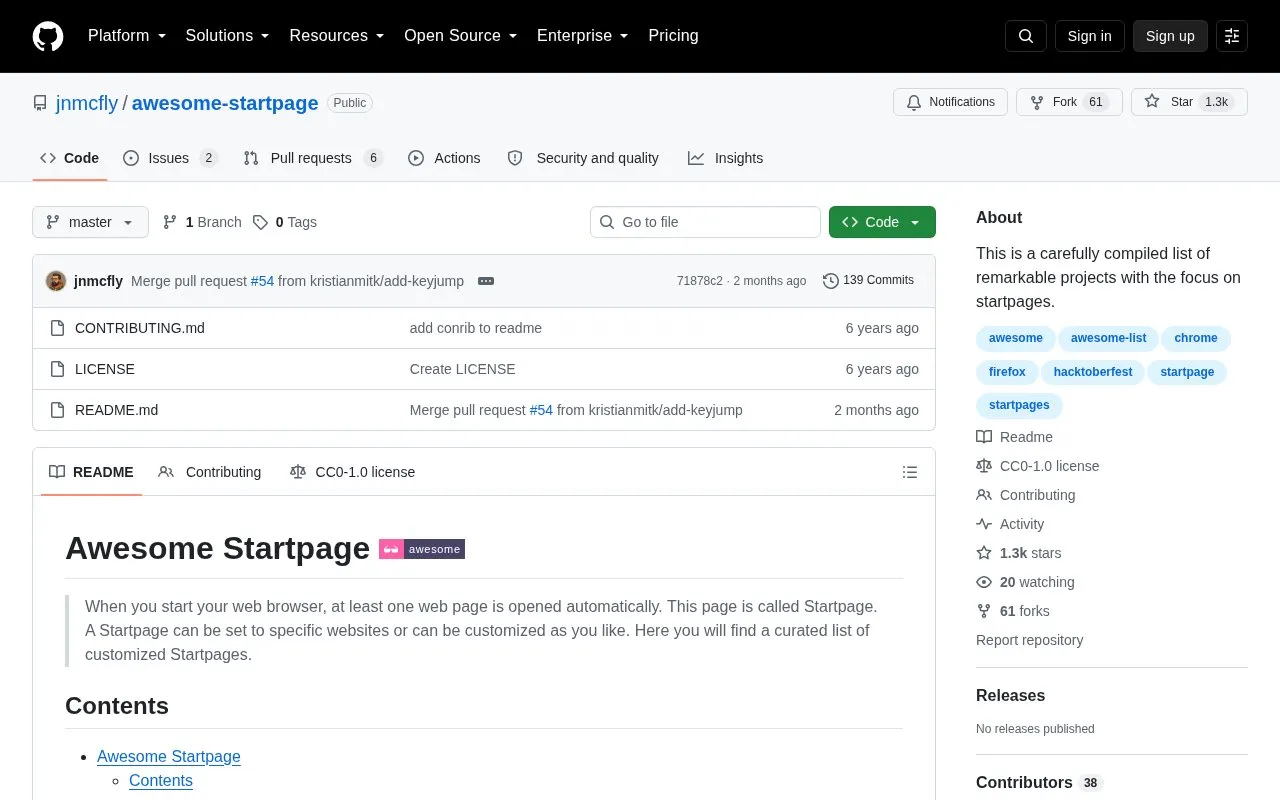Click the awesome badge next to the title
Viewport: 1280px width, 800px height.
pyautogui.click(x=422, y=549)
